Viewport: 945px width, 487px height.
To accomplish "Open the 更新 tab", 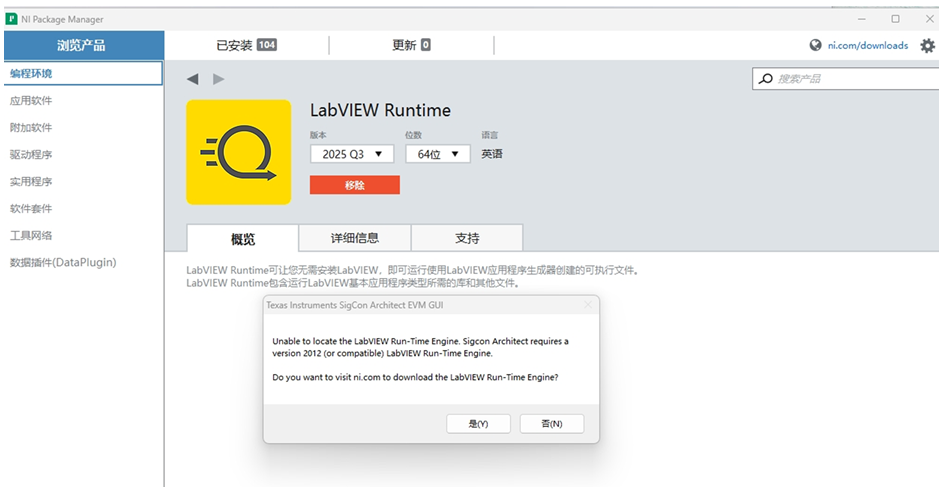I will pyautogui.click(x=412, y=45).
